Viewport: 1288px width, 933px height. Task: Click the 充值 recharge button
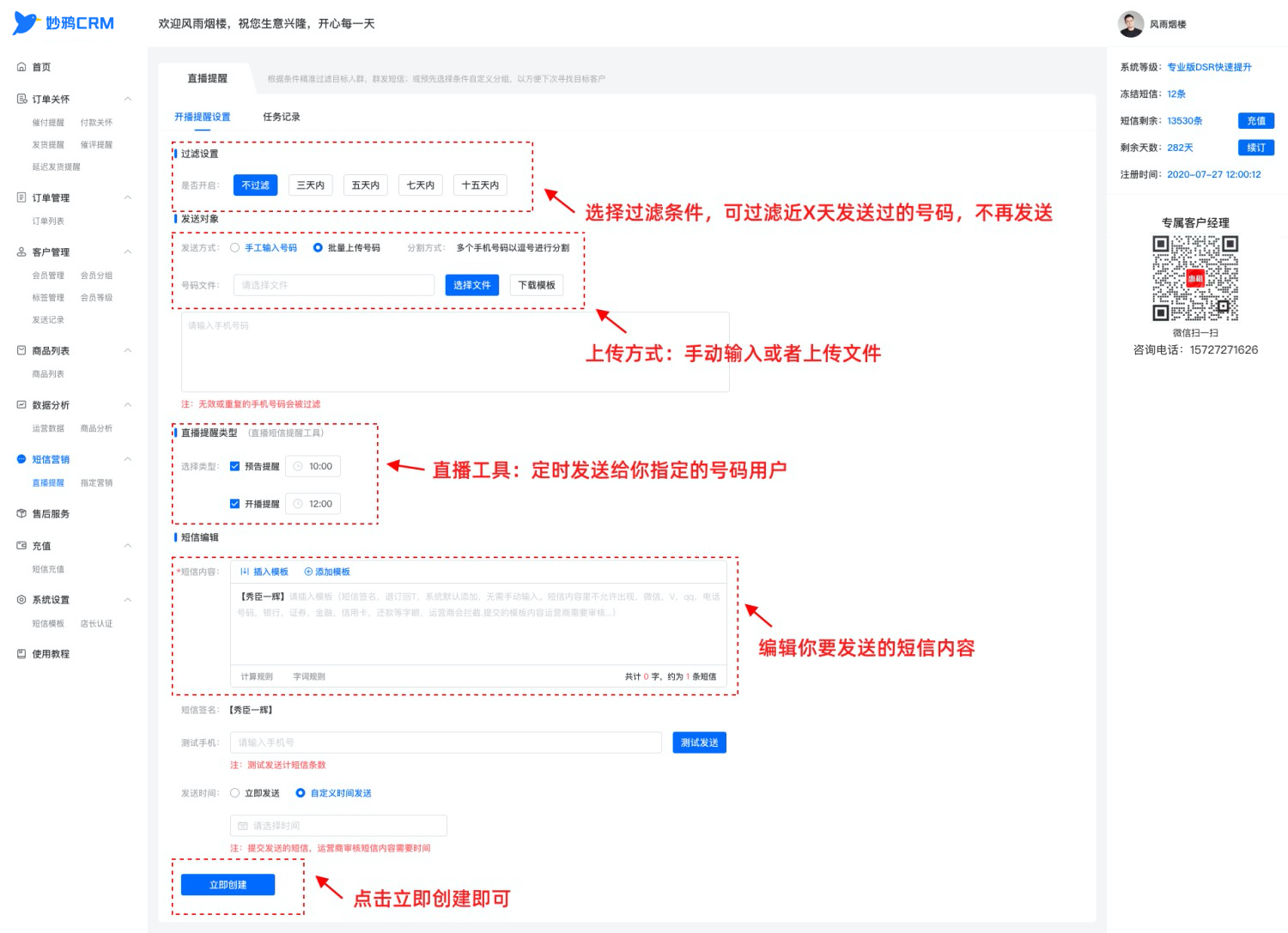(x=1256, y=121)
